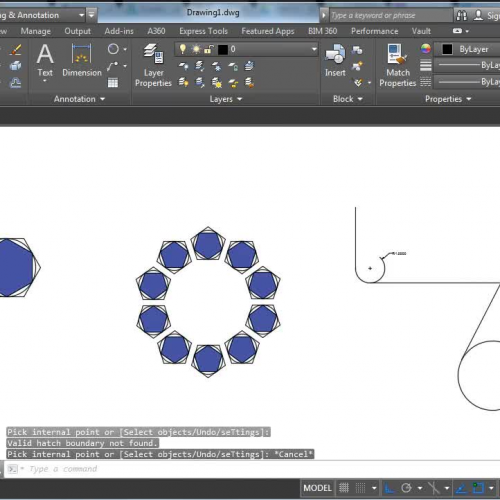Click the layer 0 black color swatch
500x500 pixels.
pyautogui.click(x=223, y=50)
